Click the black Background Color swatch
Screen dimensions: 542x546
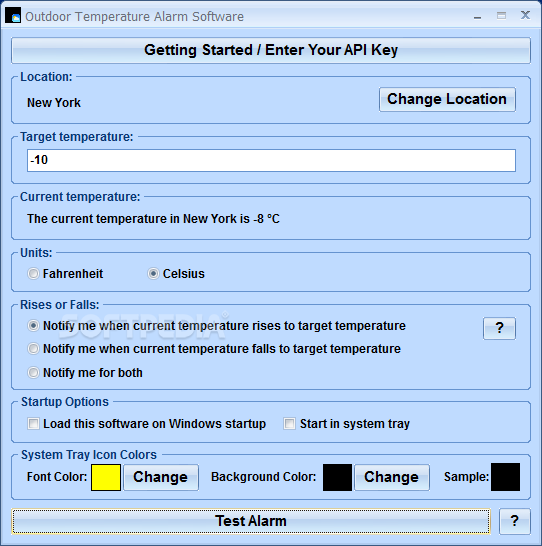click(337, 477)
